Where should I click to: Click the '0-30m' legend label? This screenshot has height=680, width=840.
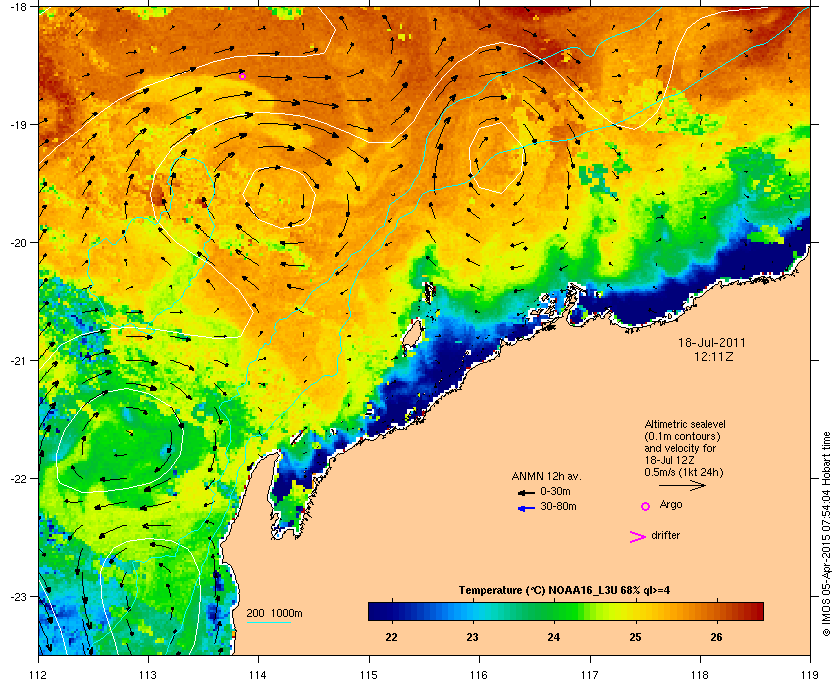click(556, 491)
